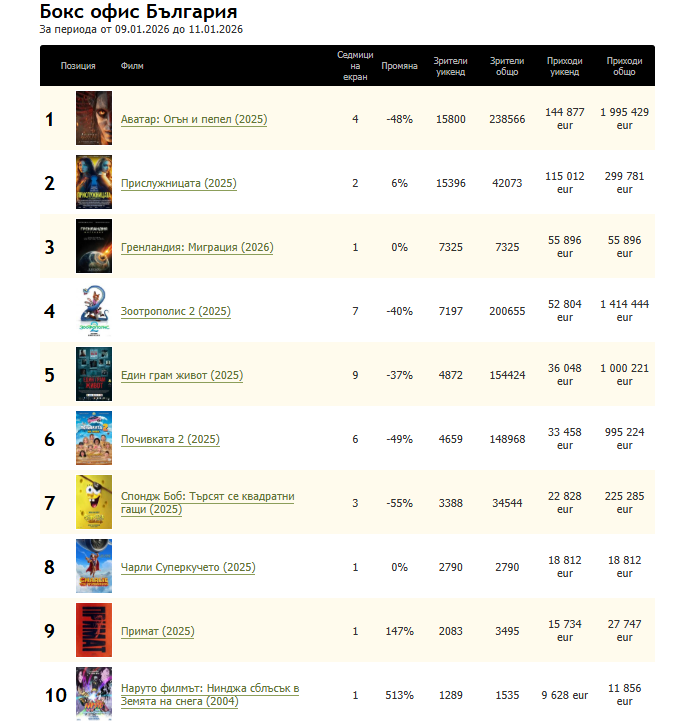This screenshot has height=724, width=696.
Task: Open the Аватар: Огън и пепел (2025) link
Action: 194,120
